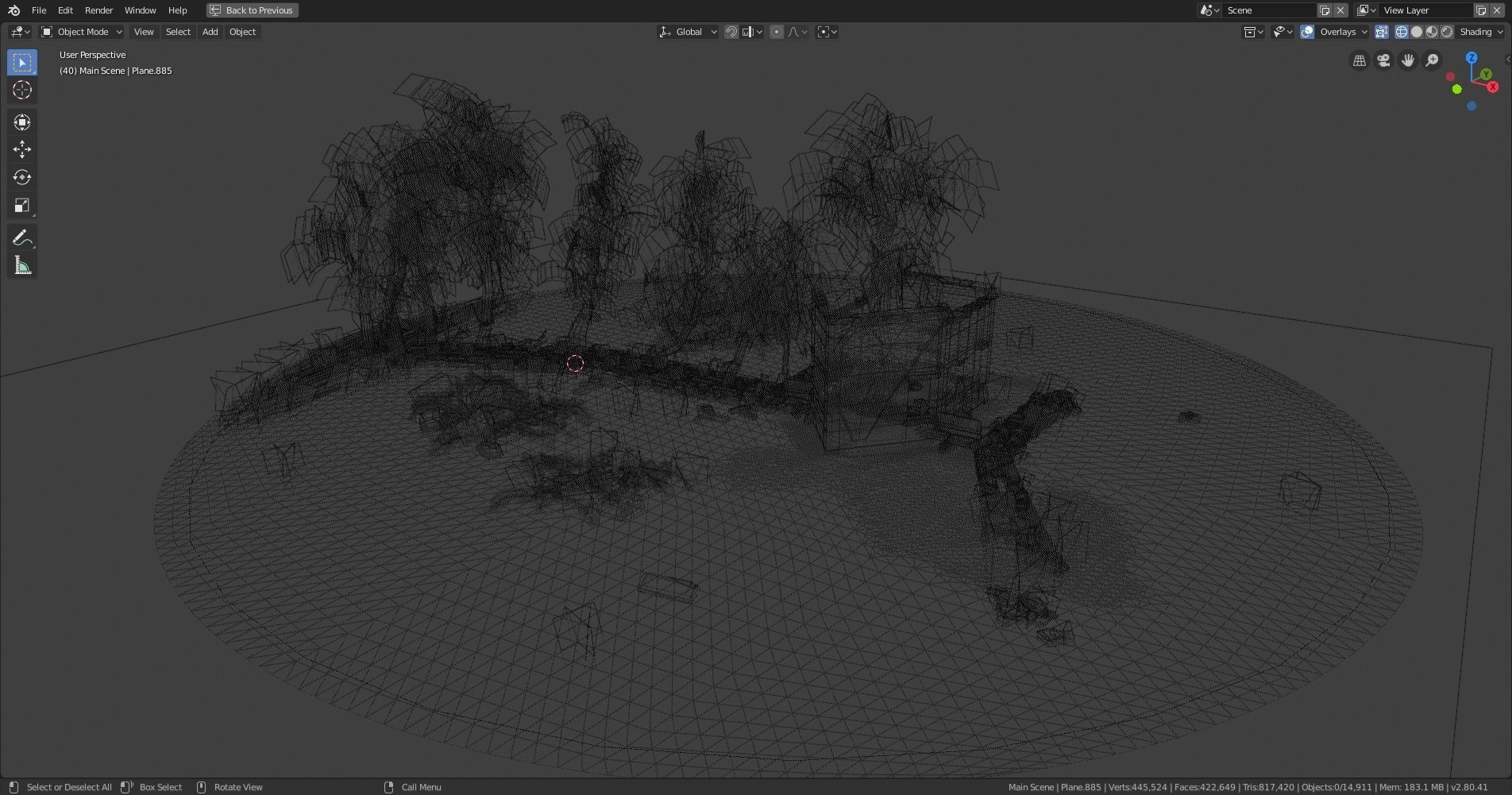The height and width of the screenshot is (795, 1512).
Task: Delete the Scene with X icon
Action: click(x=1340, y=10)
